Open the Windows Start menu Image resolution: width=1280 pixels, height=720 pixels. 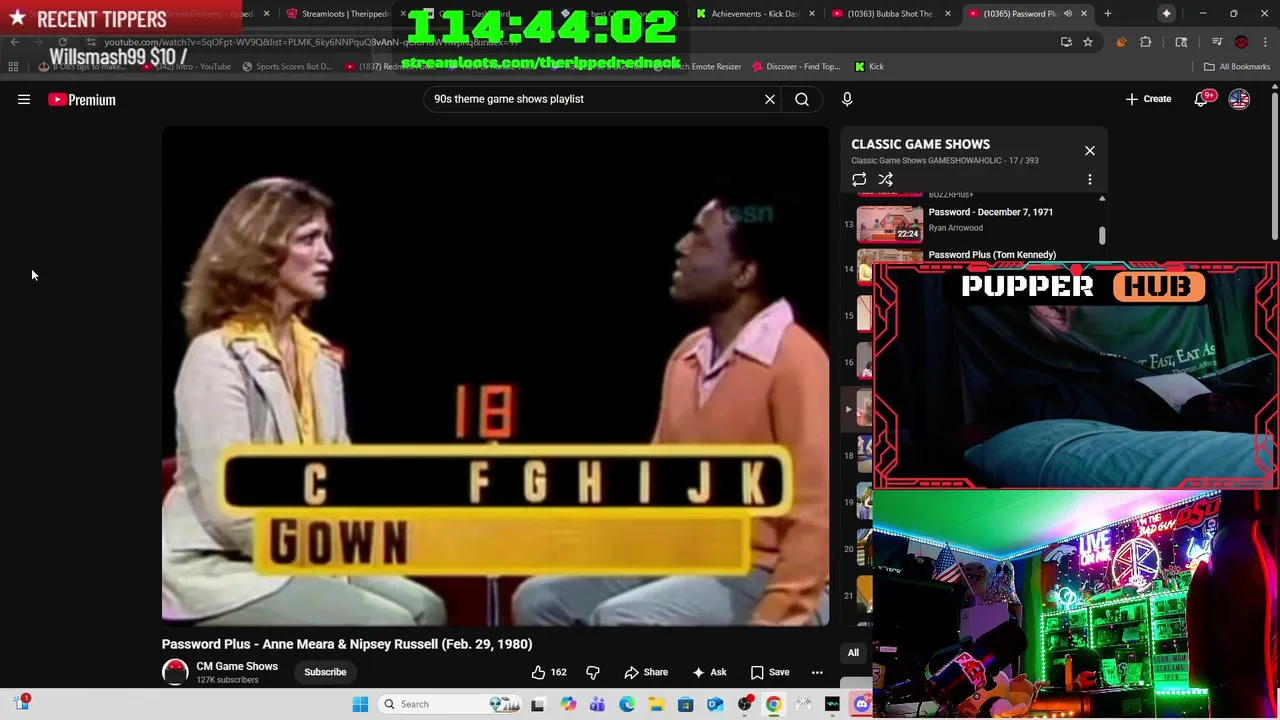(x=360, y=704)
